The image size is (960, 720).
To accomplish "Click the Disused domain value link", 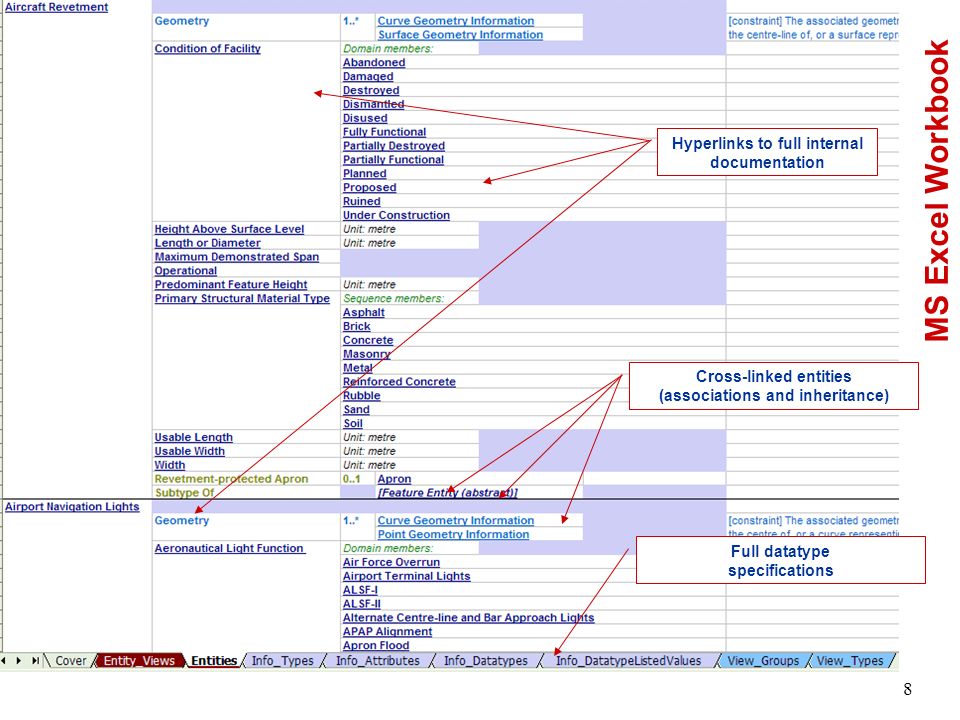I will pos(365,118).
